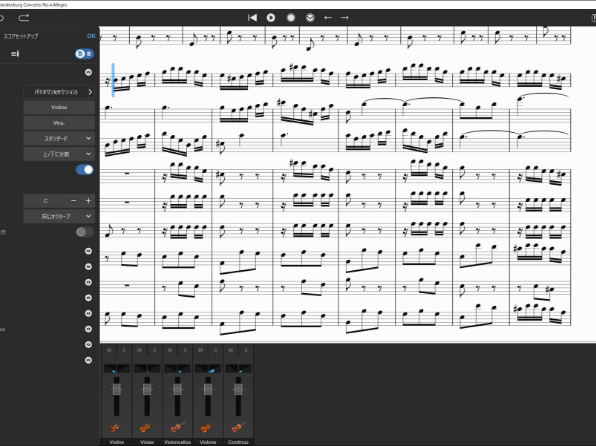Click the violin instrument icon on the Violins channel
Screen dimensions: 596x446
click(116, 428)
